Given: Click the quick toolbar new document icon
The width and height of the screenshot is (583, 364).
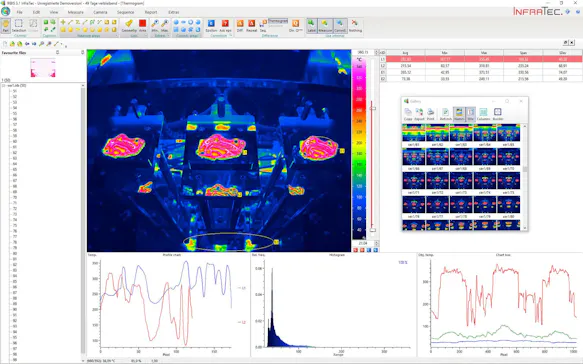Looking at the screenshot, I should point(5,44).
